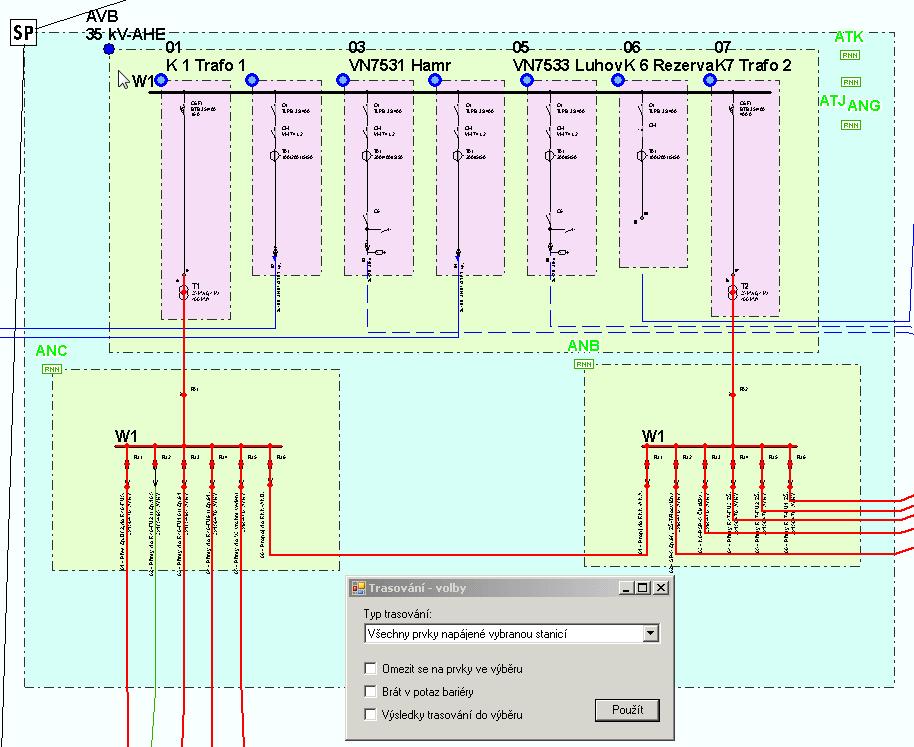Click the 'K 1 Trafo 1' bay label
Viewport: 914px width, 747px height.
[x=206, y=65]
